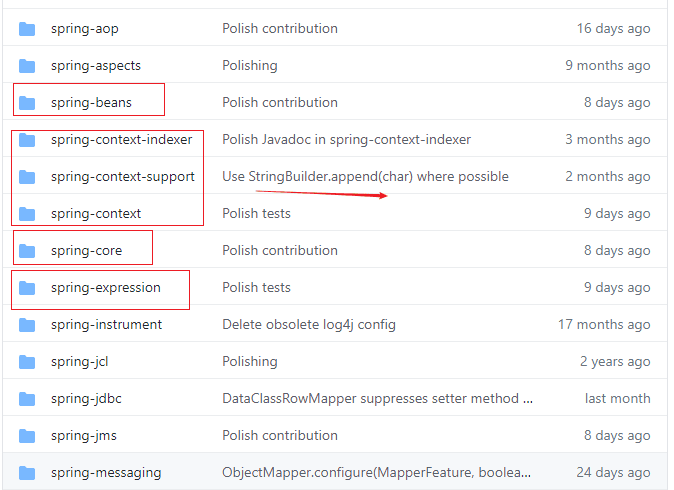
Task: Click the '17 months ago' timestamp
Action: [604, 325]
